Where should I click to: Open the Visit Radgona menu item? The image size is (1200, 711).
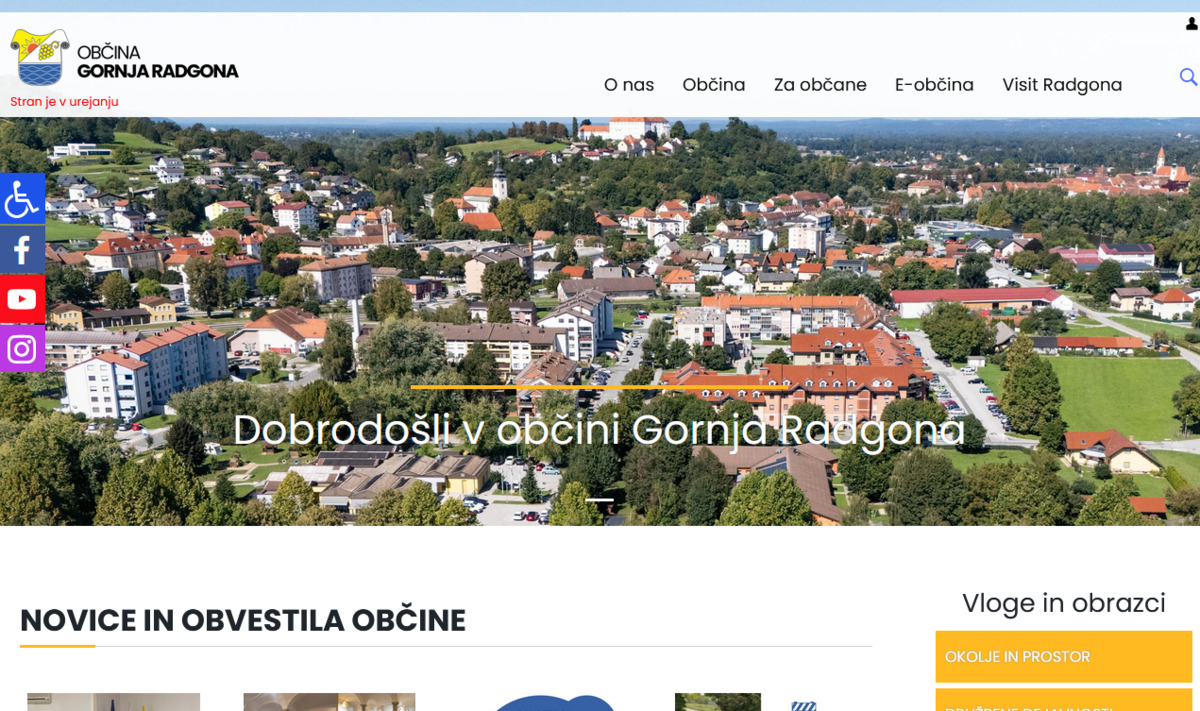click(1062, 85)
